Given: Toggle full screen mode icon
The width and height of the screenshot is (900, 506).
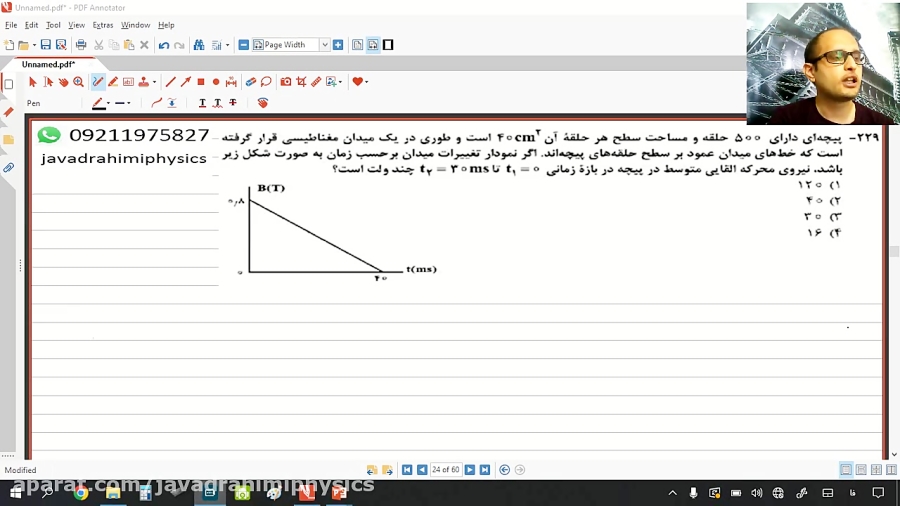Looking at the screenshot, I should pos(388,45).
